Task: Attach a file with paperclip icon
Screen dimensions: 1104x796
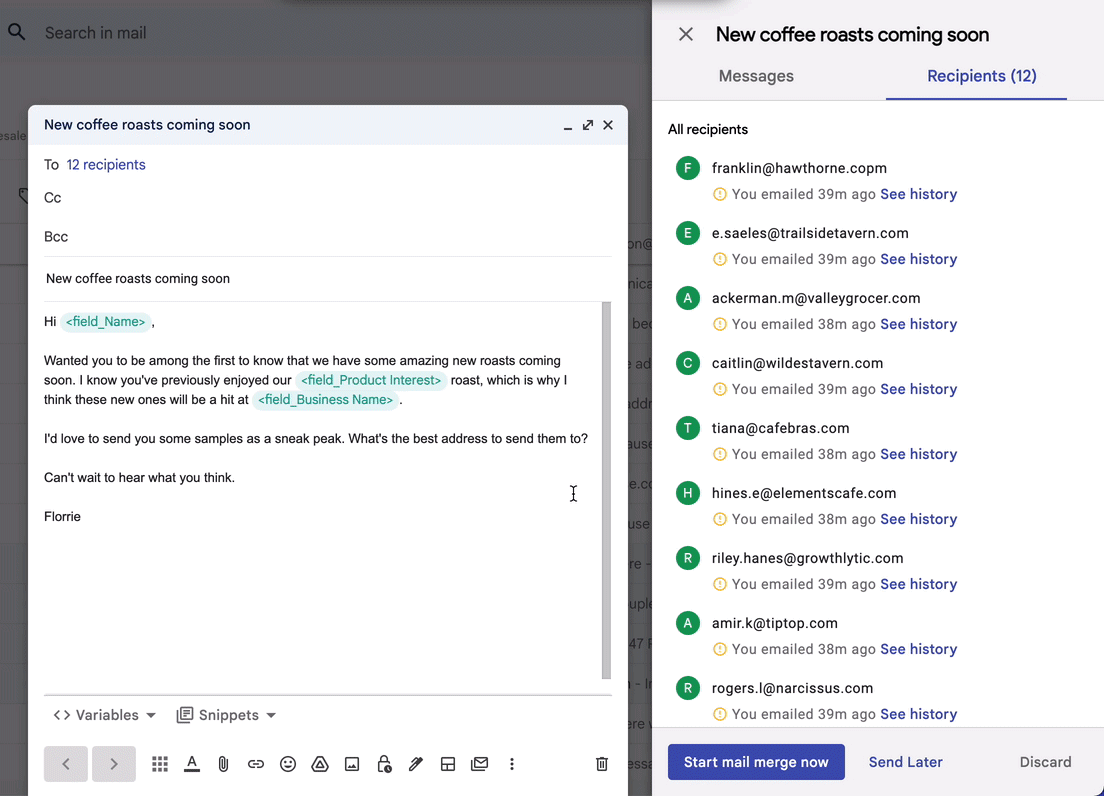Action: (x=223, y=764)
